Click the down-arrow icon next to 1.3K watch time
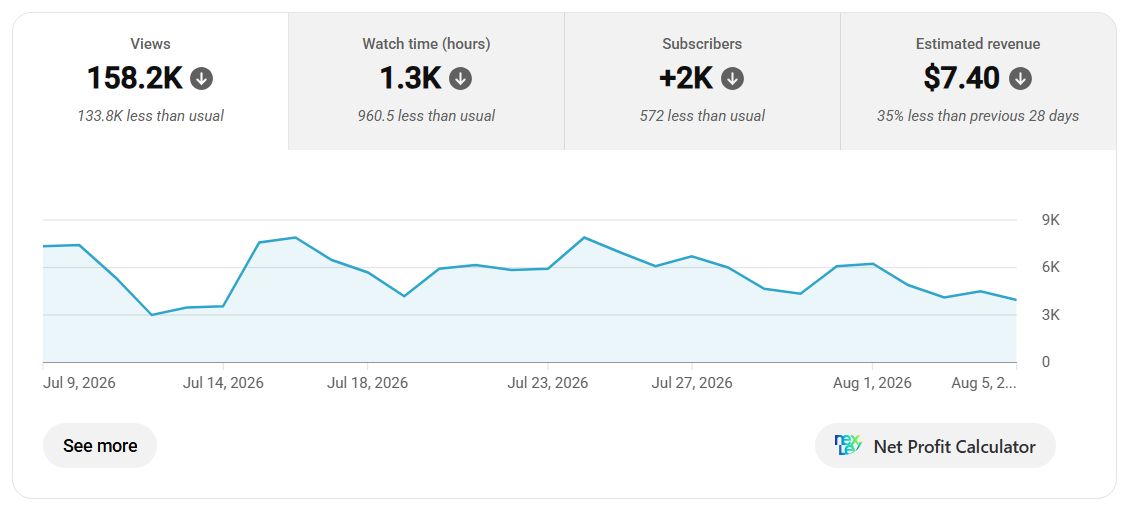 point(461,79)
